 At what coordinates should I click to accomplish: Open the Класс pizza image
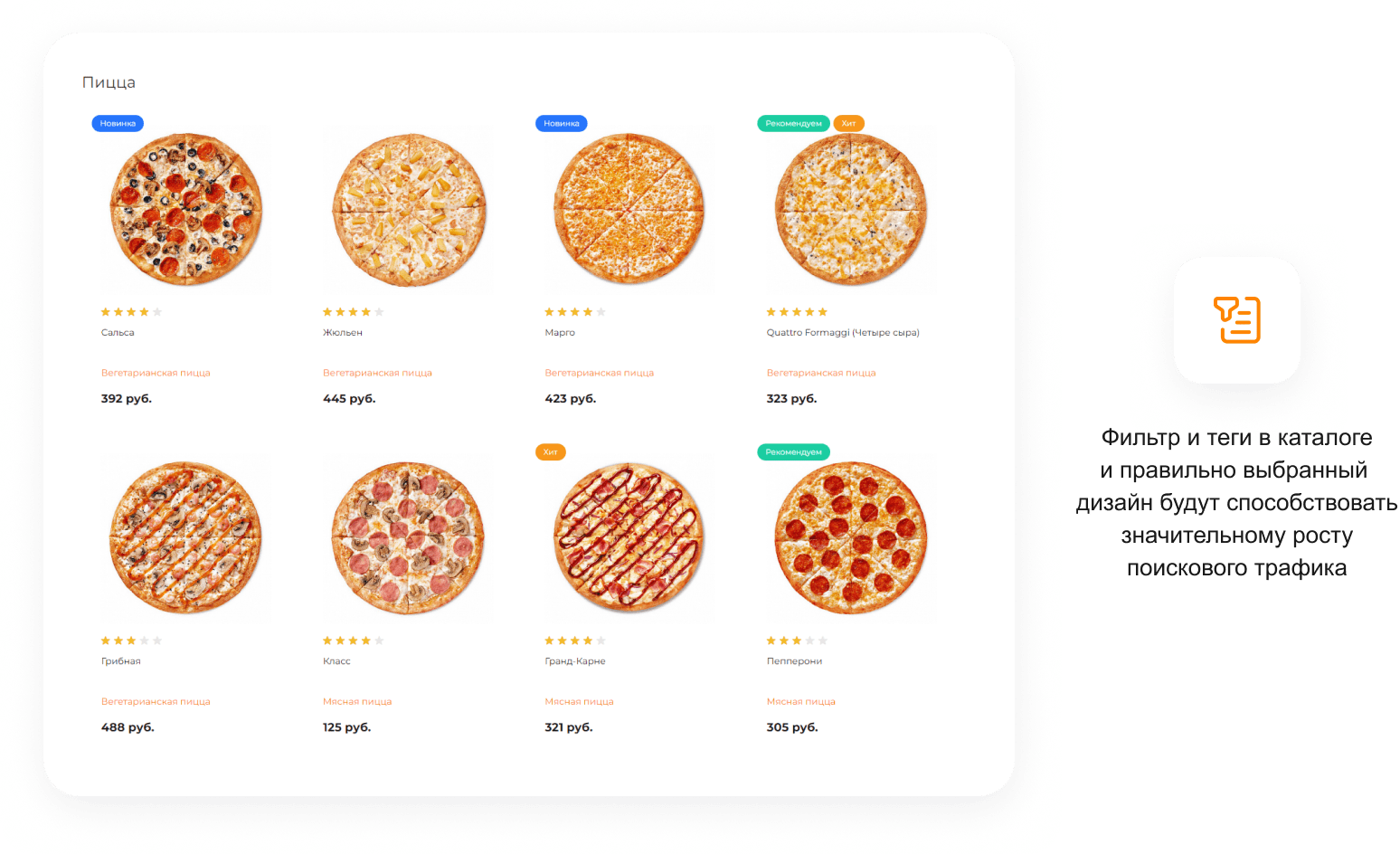pyautogui.click(x=408, y=538)
